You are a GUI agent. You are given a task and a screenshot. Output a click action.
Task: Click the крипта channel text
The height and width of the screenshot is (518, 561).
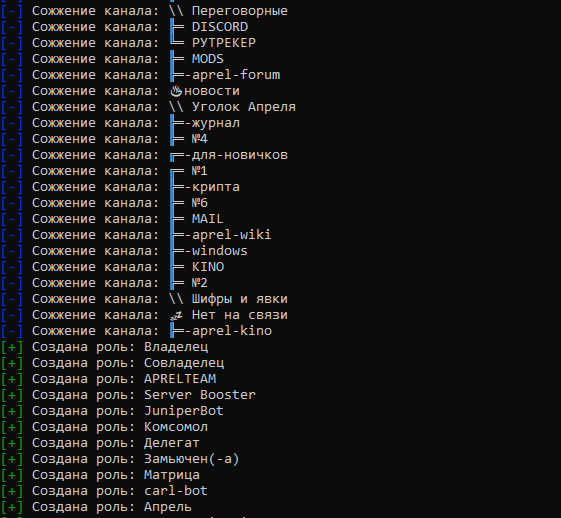[x=216, y=187]
